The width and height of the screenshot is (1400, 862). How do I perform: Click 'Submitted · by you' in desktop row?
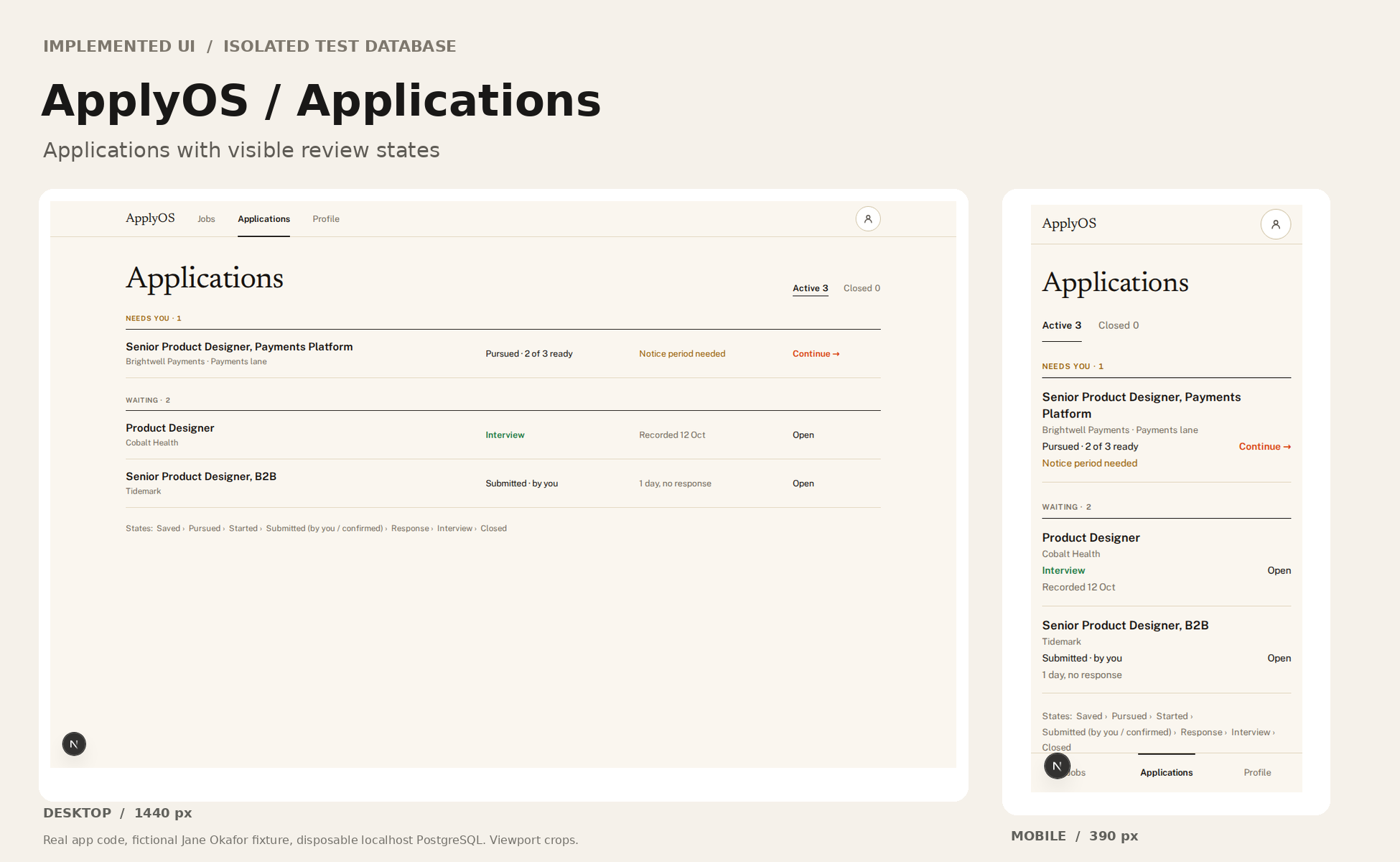522,483
